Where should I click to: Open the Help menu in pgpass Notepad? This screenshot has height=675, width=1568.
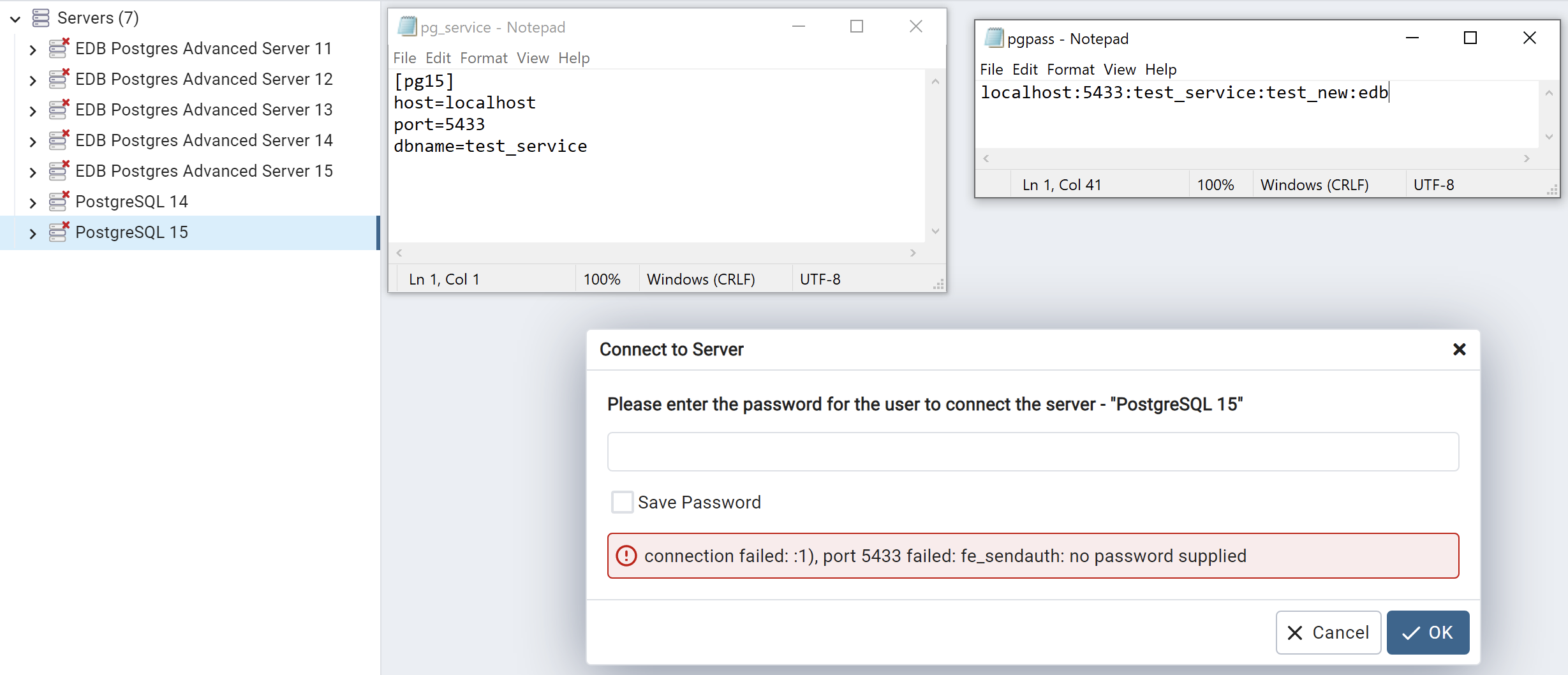tap(1162, 69)
